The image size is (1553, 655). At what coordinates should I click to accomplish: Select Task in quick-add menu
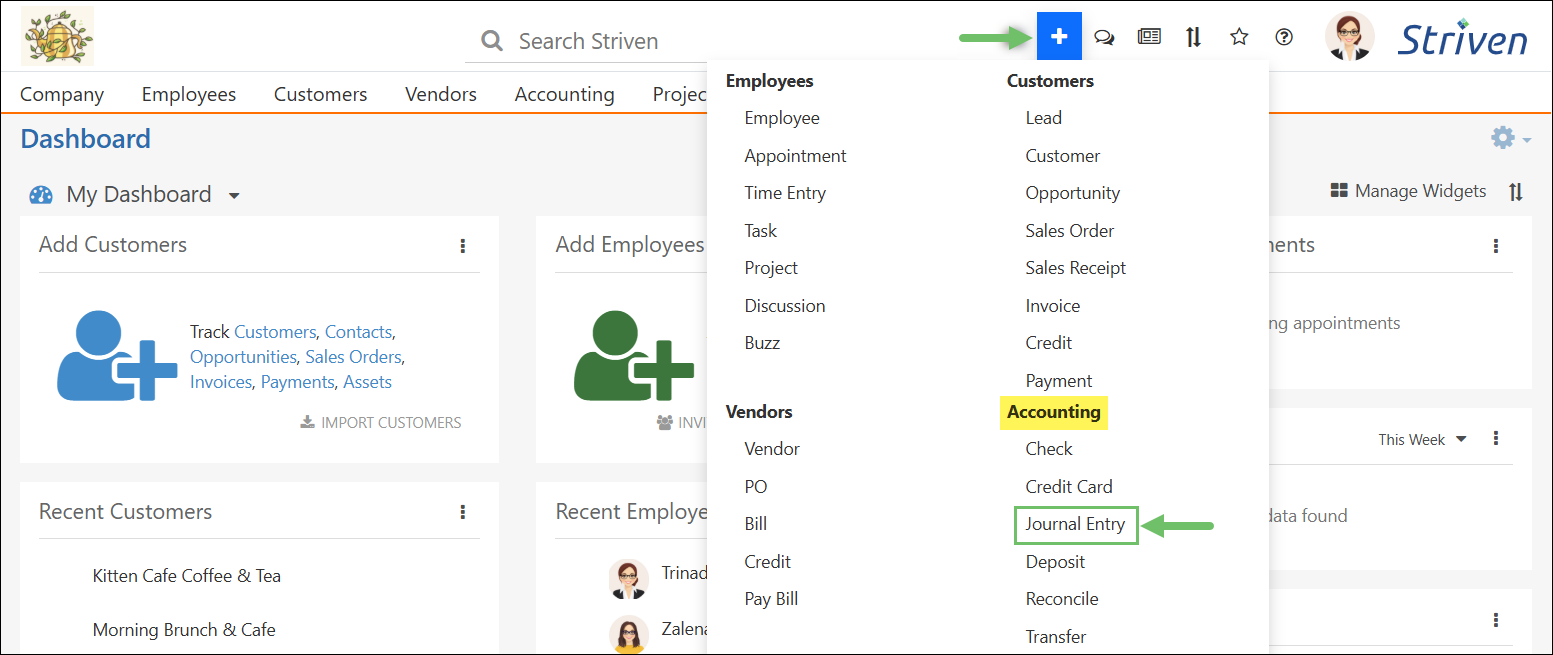click(x=760, y=231)
